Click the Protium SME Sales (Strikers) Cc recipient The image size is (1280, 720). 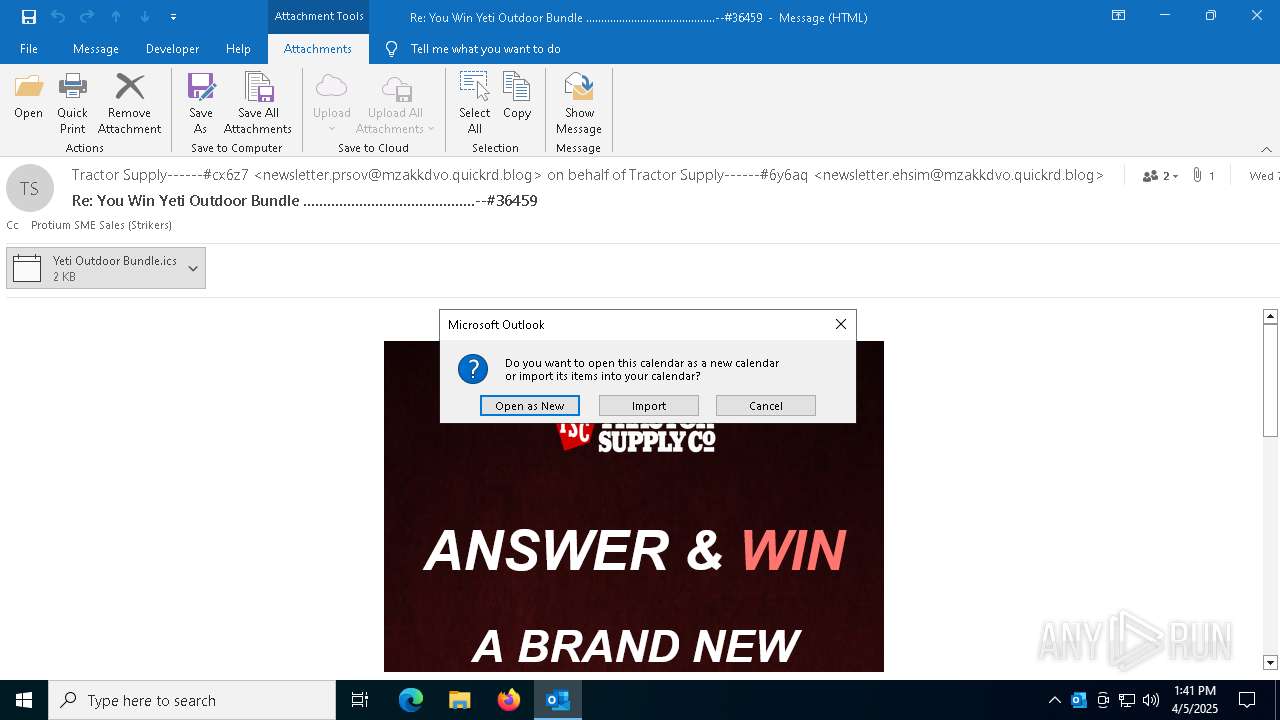[101, 225]
